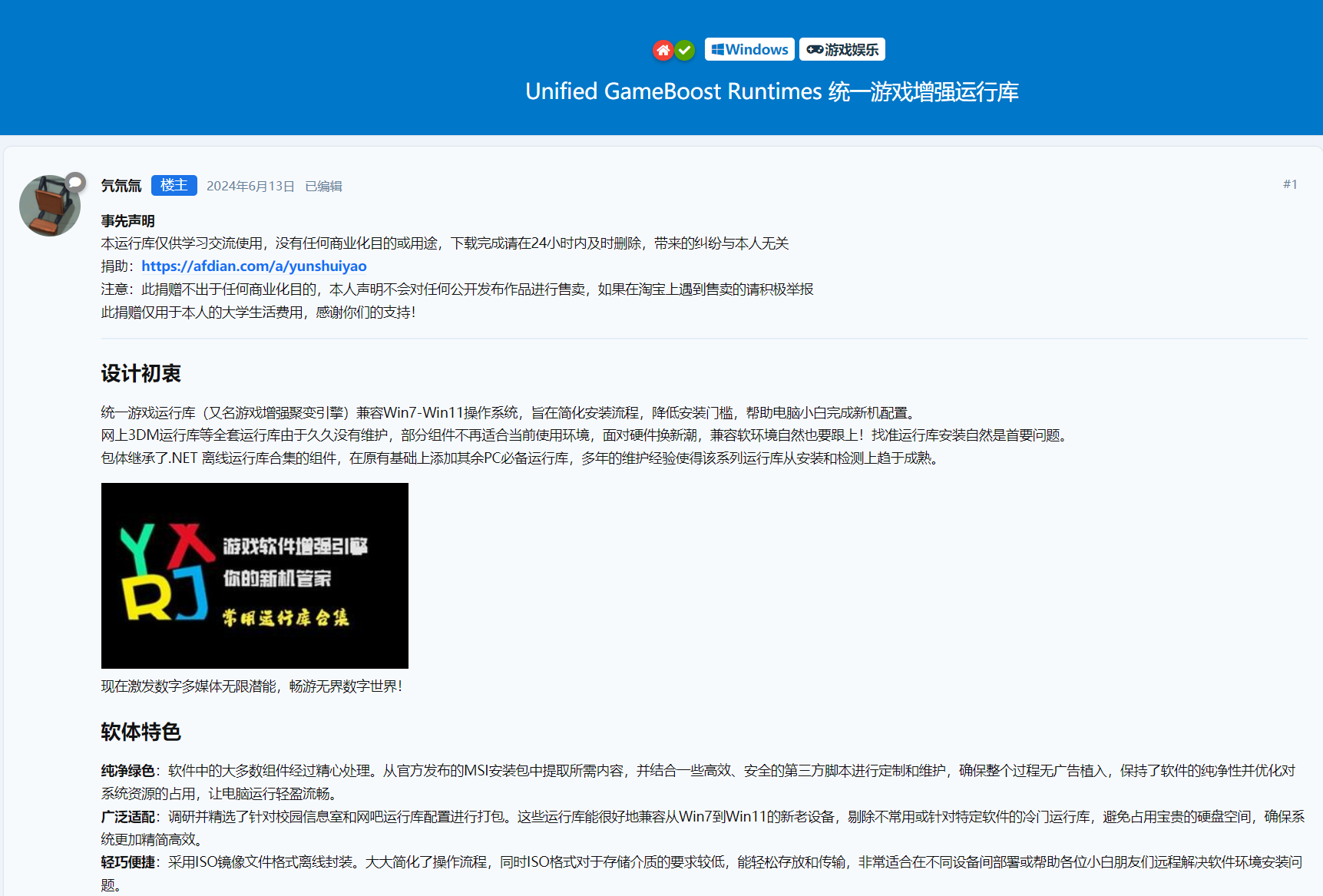Click the bold 轻巧便捷 label
Screen dimensions: 1323x896
(127, 862)
